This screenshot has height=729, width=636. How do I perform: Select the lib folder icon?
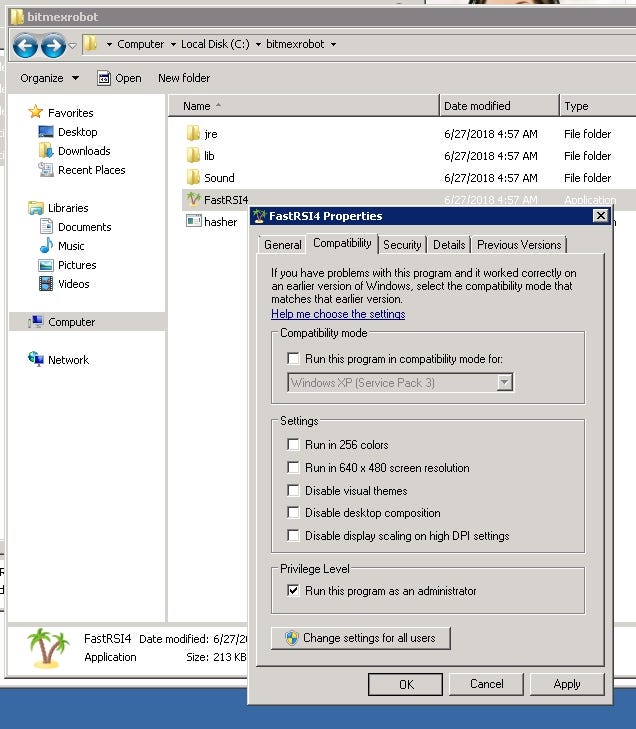[x=193, y=155]
